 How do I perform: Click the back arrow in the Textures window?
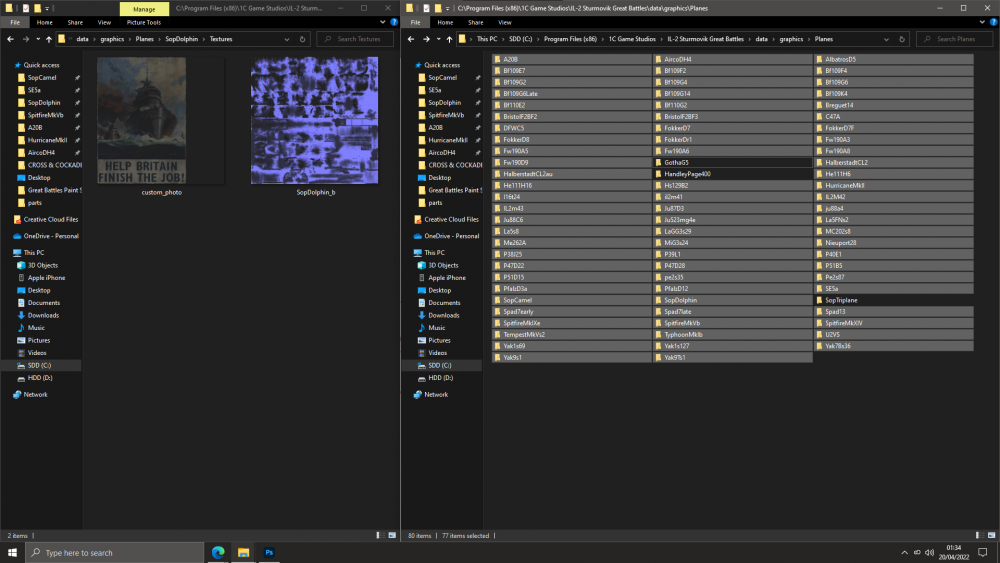click(x=10, y=39)
